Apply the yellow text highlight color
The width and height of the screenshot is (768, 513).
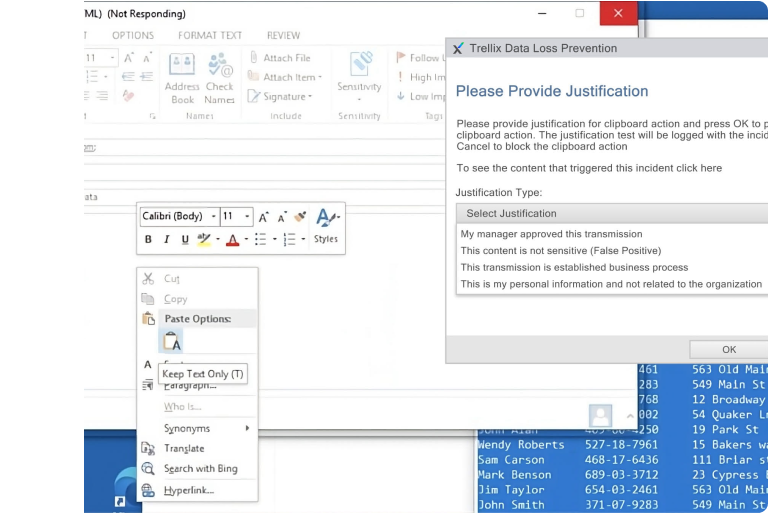(x=204, y=239)
